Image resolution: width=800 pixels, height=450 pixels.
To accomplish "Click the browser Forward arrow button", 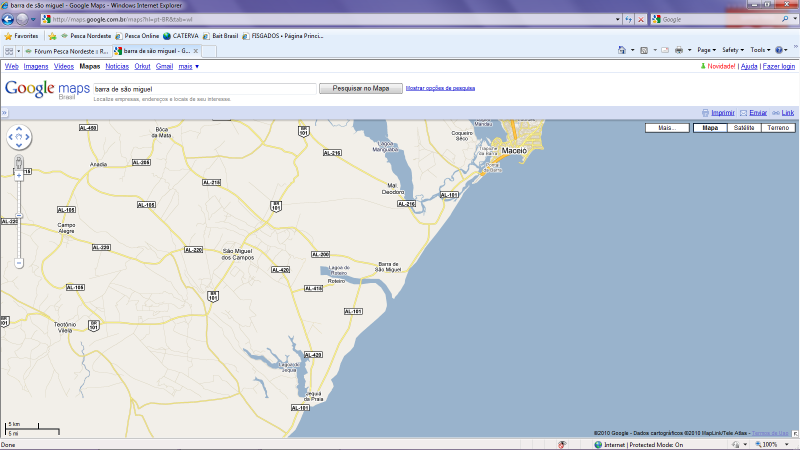I will 22,19.
